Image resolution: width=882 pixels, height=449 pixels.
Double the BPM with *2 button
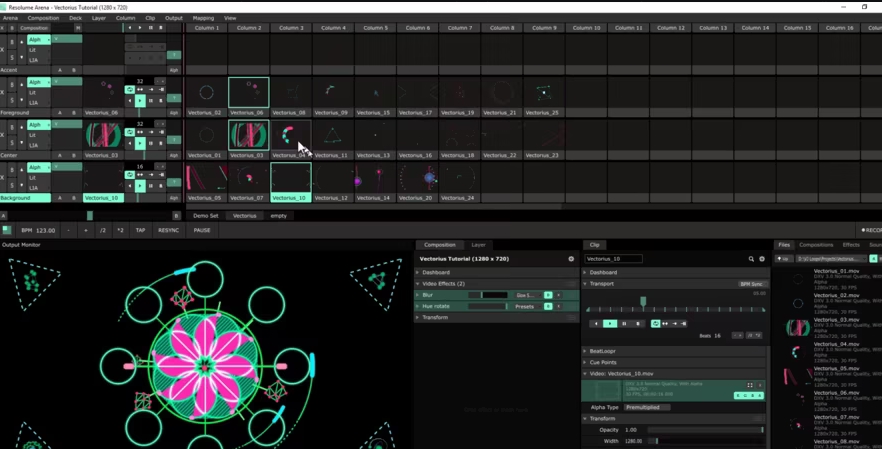120,230
